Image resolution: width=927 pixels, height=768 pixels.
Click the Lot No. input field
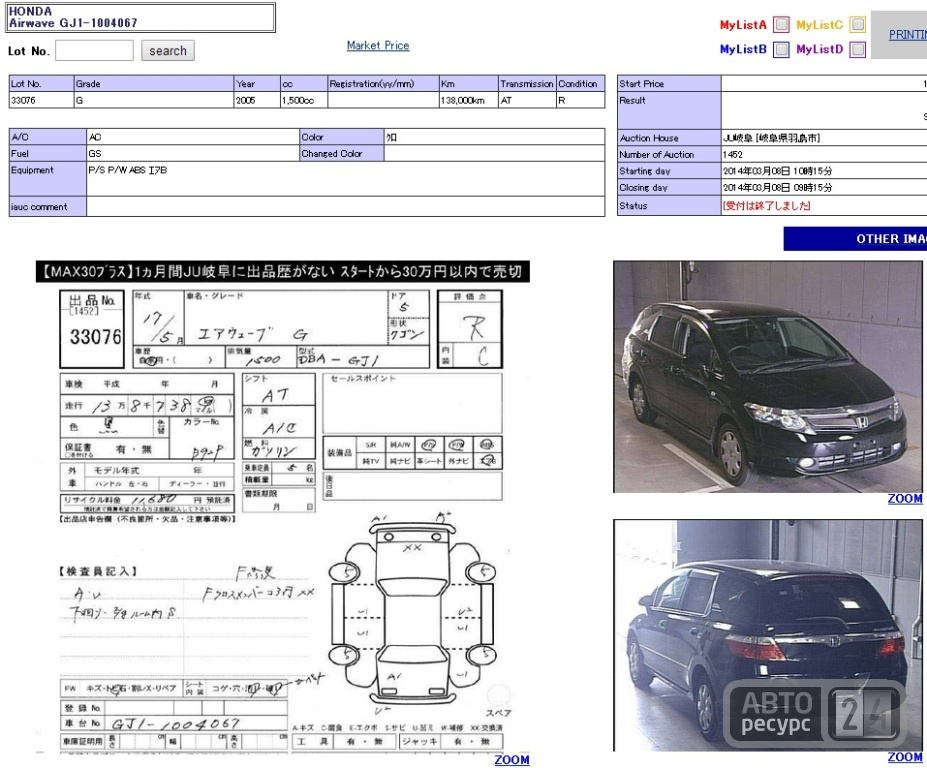(x=94, y=50)
